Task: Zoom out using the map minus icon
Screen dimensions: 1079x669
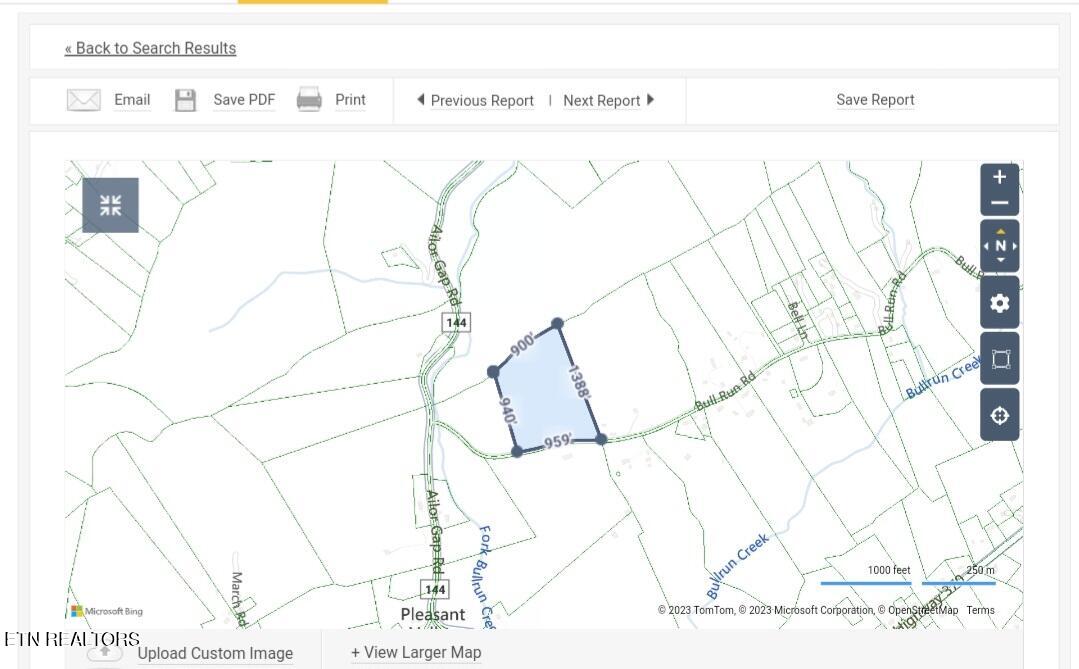Action: (999, 203)
